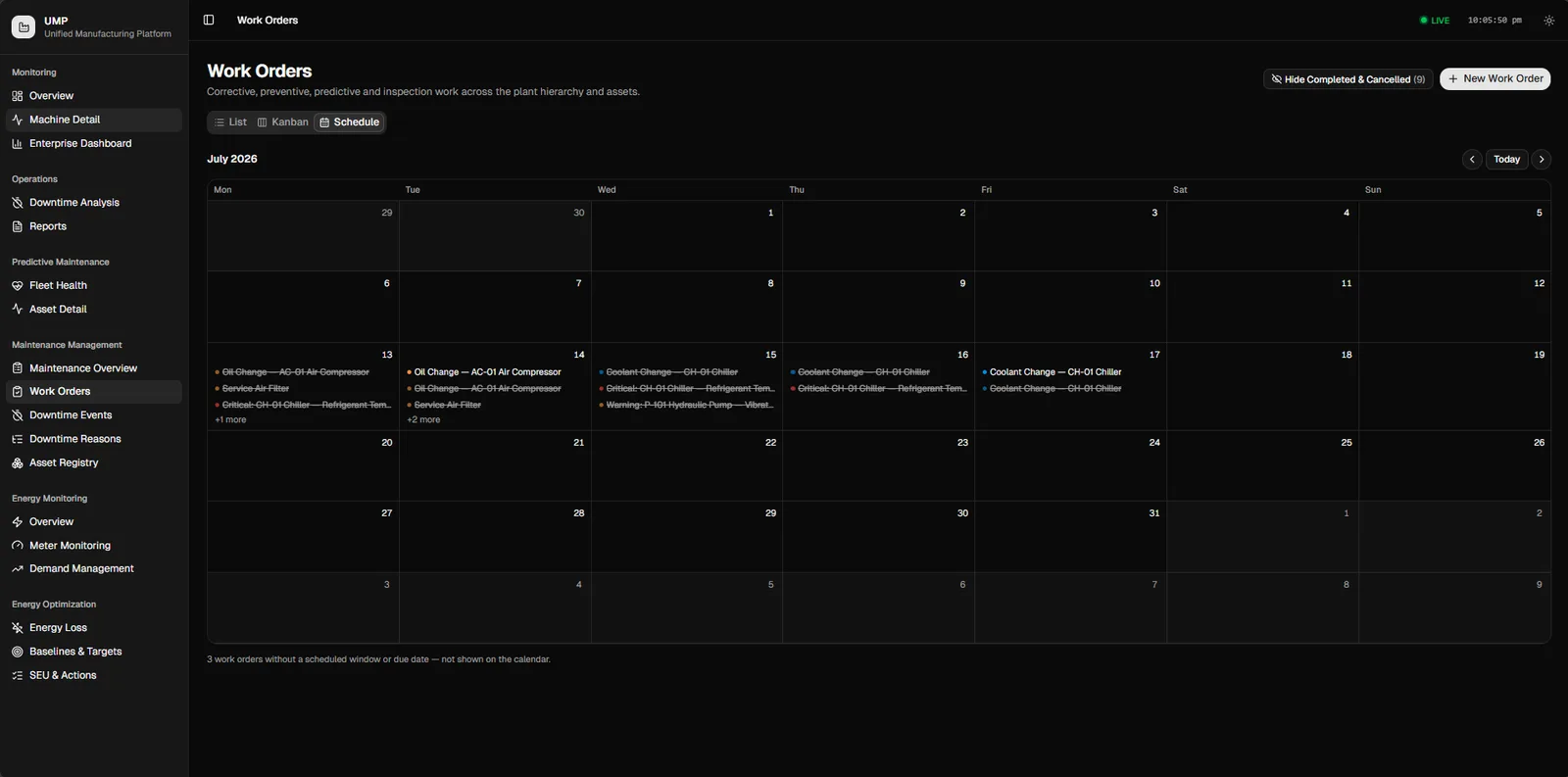This screenshot has height=777, width=1568.
Task: Jump to Today on calendar
Action: coord(1507,160)
